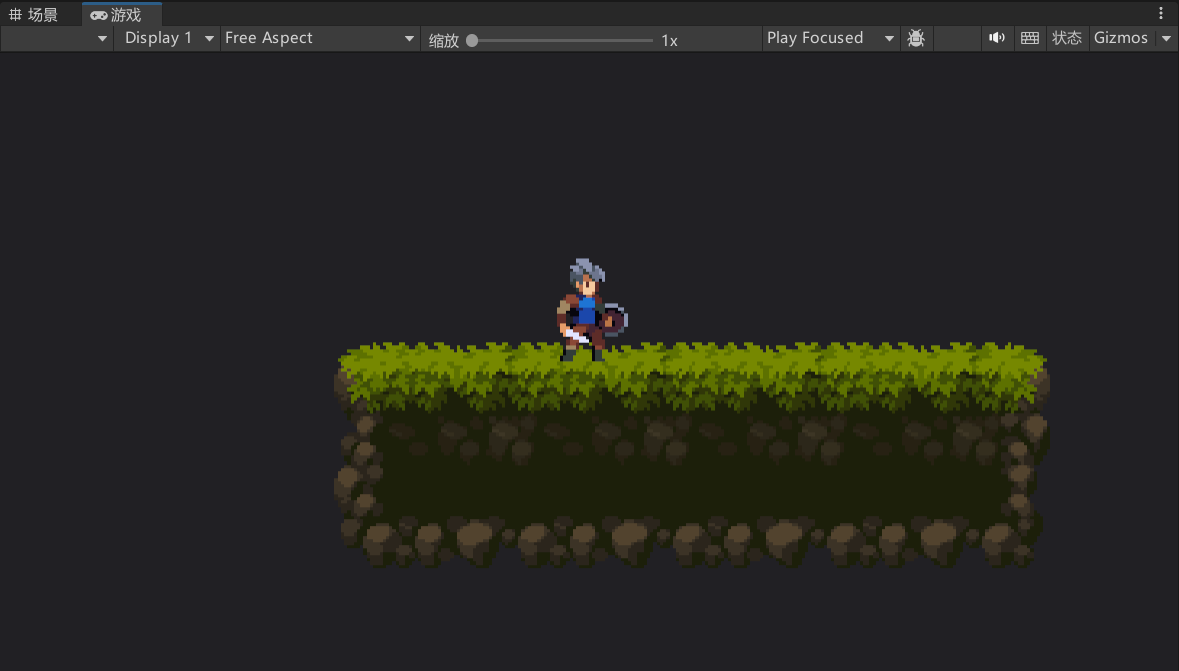The width and height of the screenshot is (1179, 671).
Task: Switch to the 场景 (Scene) tab
Action: pos(34,14)
